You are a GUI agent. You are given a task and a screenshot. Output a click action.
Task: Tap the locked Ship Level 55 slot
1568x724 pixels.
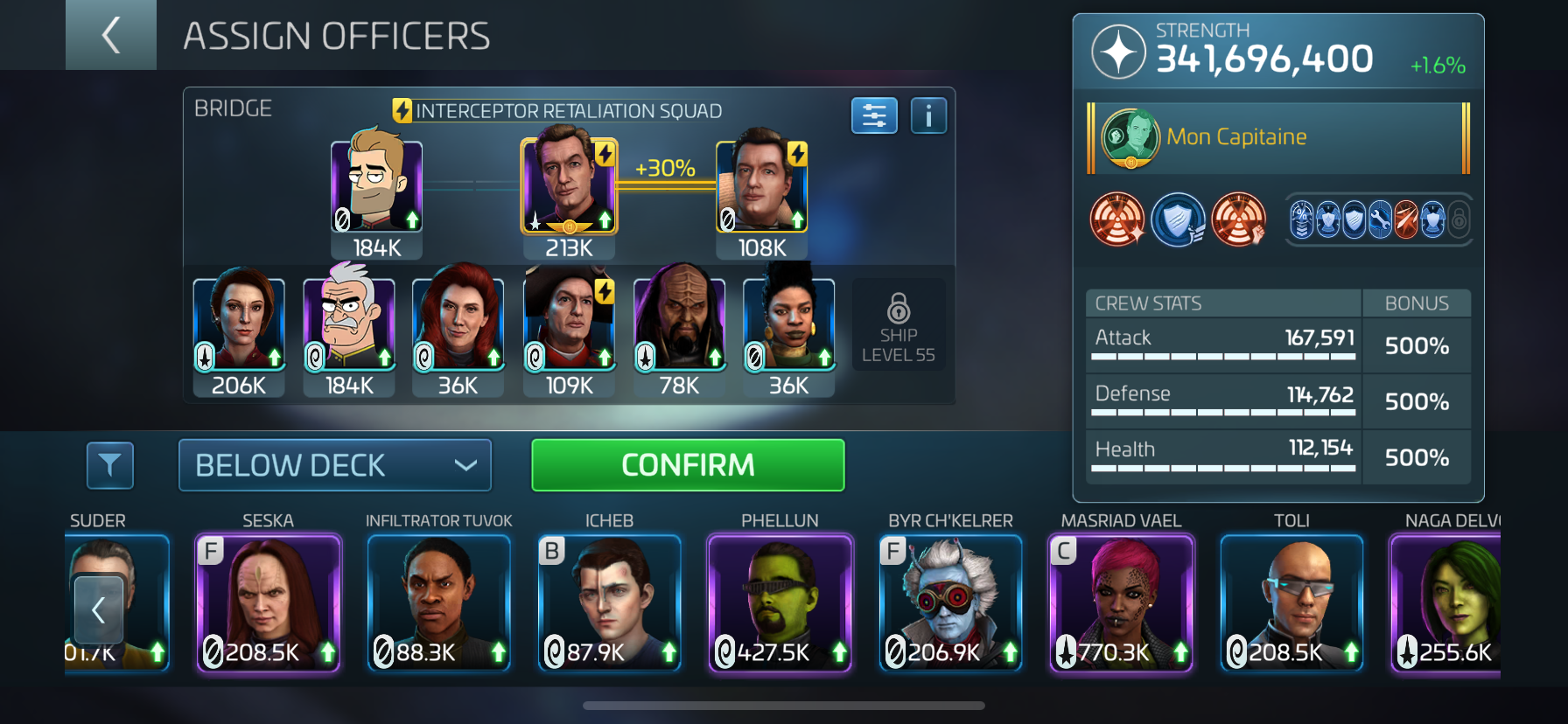click(899, 325)
